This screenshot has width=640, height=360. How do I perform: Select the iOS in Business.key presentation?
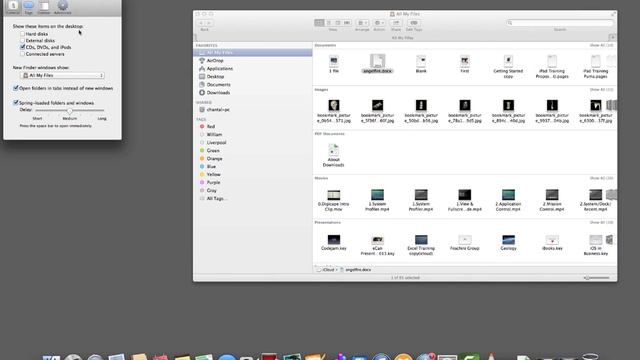(596, 245)
